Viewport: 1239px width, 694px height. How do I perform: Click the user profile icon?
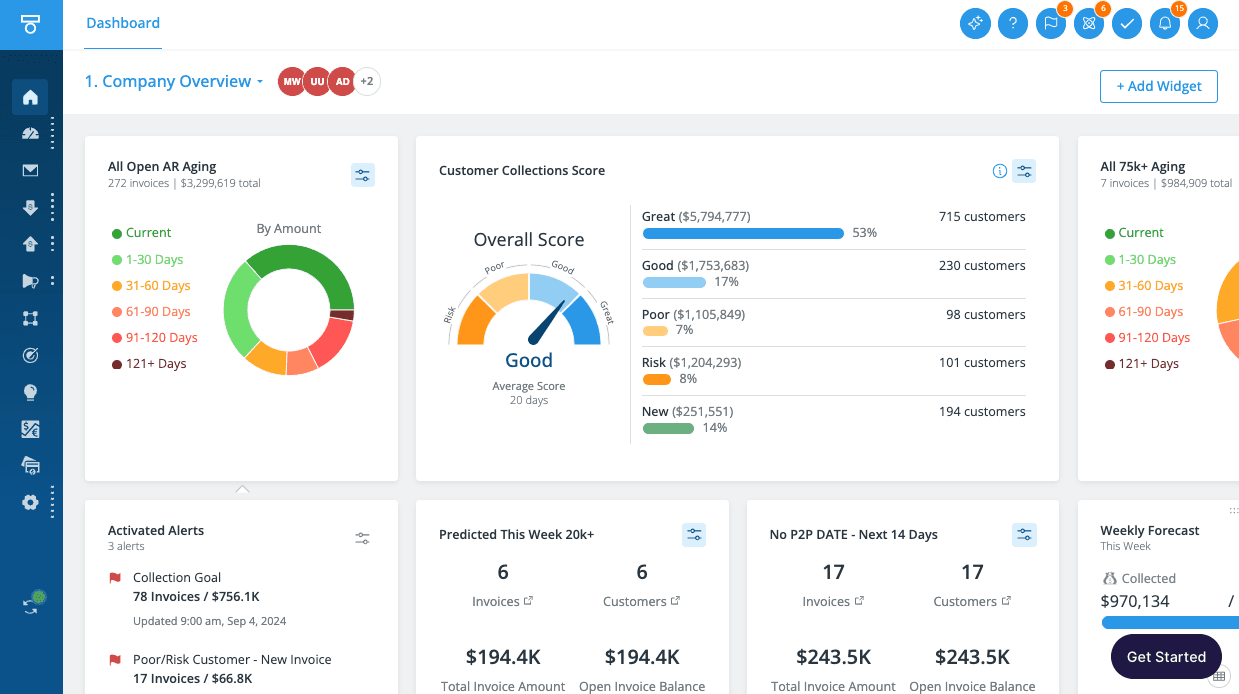pyautogui.click(x=1203, y=23)
